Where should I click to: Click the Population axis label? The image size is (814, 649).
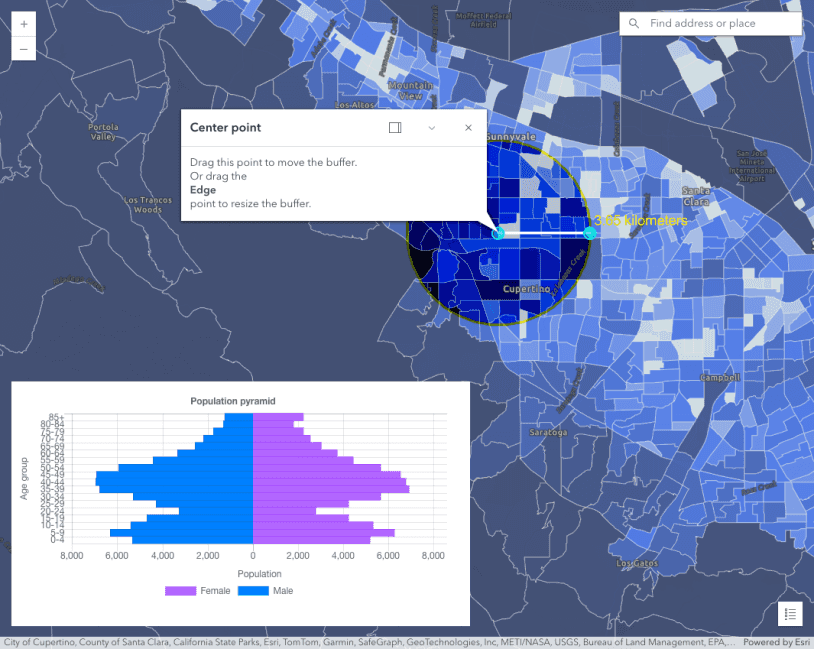coord(259,574)
